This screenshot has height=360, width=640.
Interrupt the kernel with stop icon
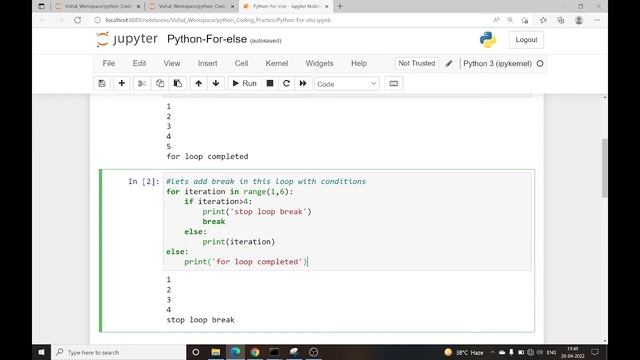pyautogui.click(x=270, y=83)
